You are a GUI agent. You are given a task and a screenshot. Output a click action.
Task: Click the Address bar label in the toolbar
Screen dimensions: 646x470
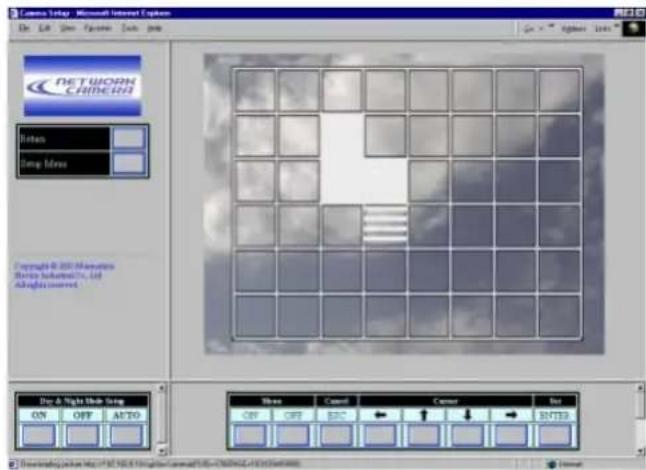click(573, 28)
